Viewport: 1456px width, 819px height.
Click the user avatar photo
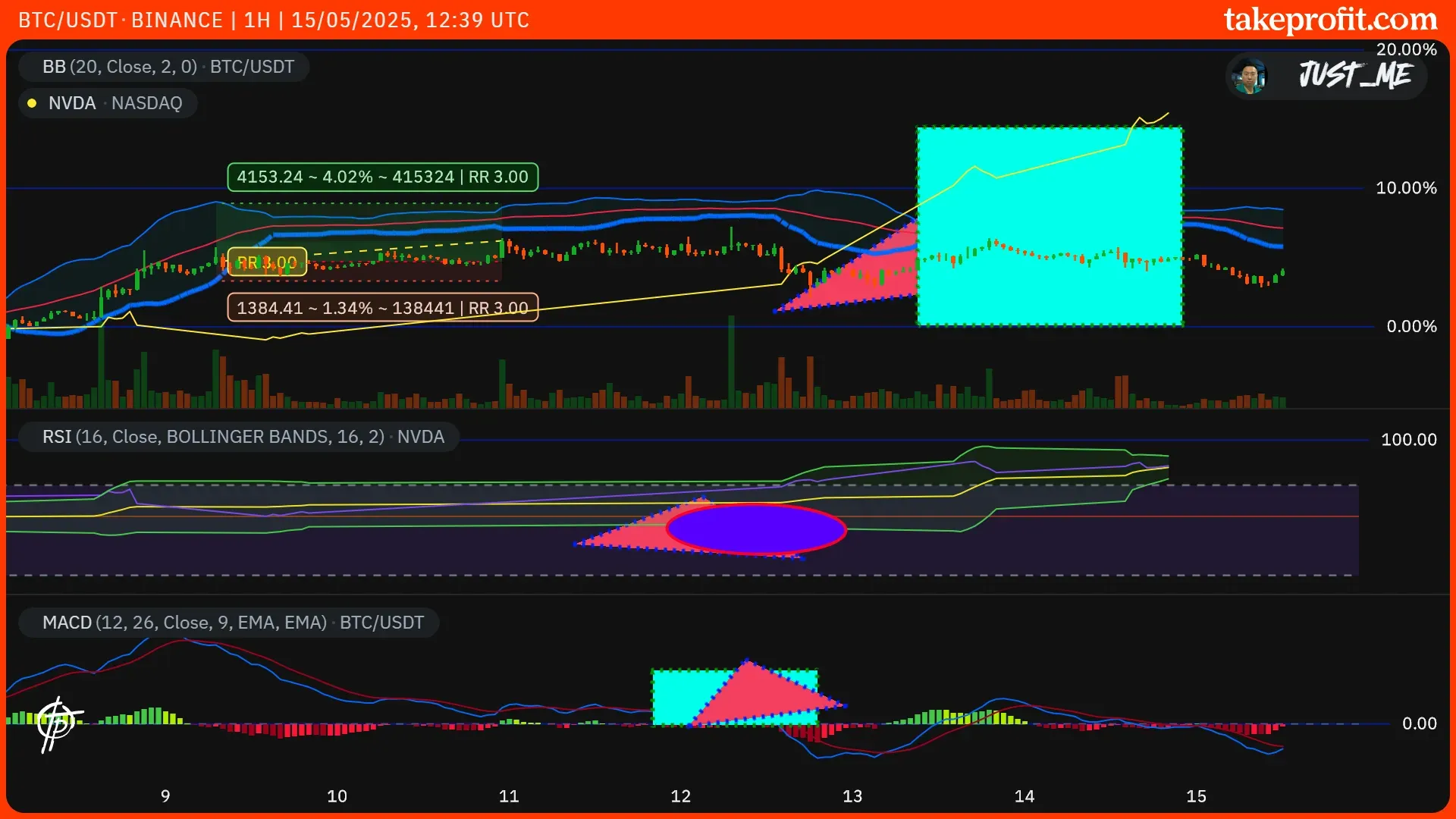click(1249, 76)
